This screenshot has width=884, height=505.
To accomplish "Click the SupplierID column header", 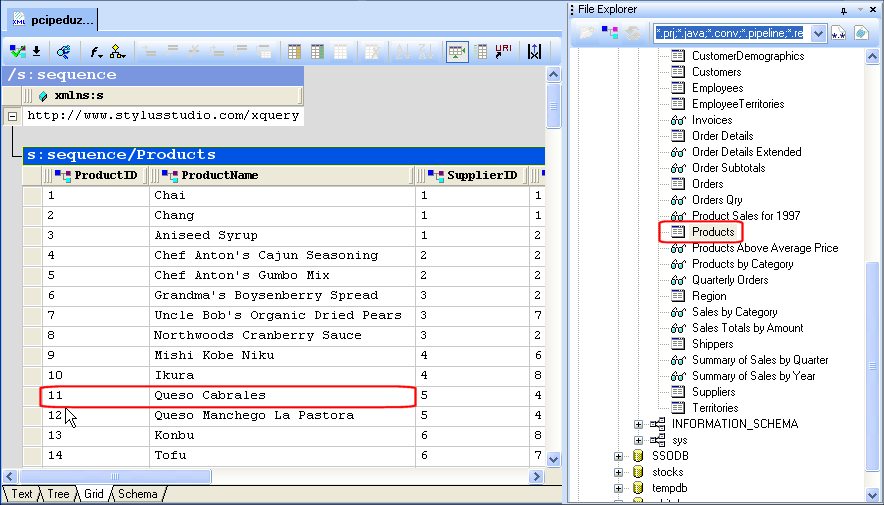I will [472, 175].
